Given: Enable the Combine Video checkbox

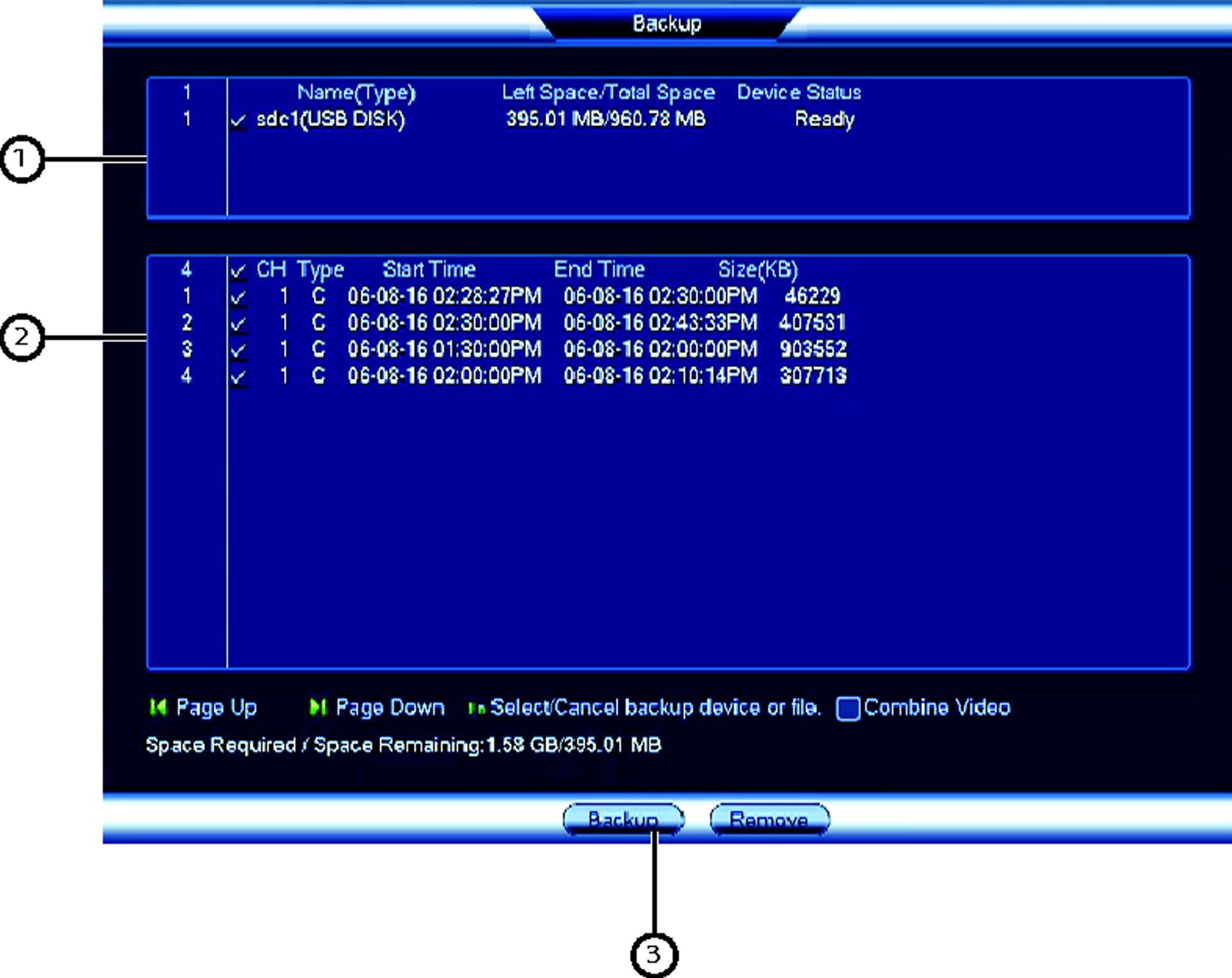Looking at the screenshot, I should (848, 709).
